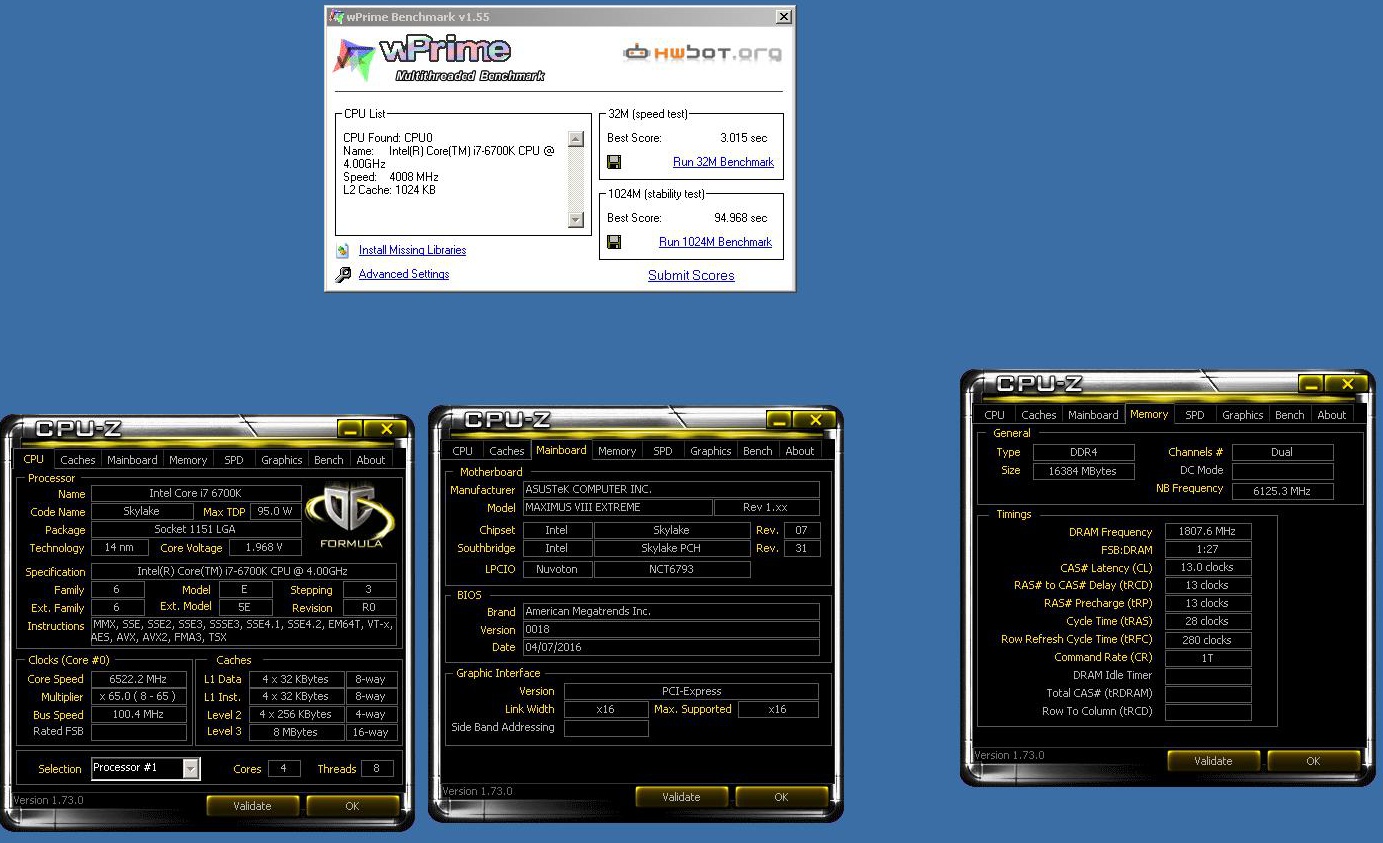Switch to SPD tab in Mainboard window
This screenshot has width=1383, height=843.
[x=663, y=451]
